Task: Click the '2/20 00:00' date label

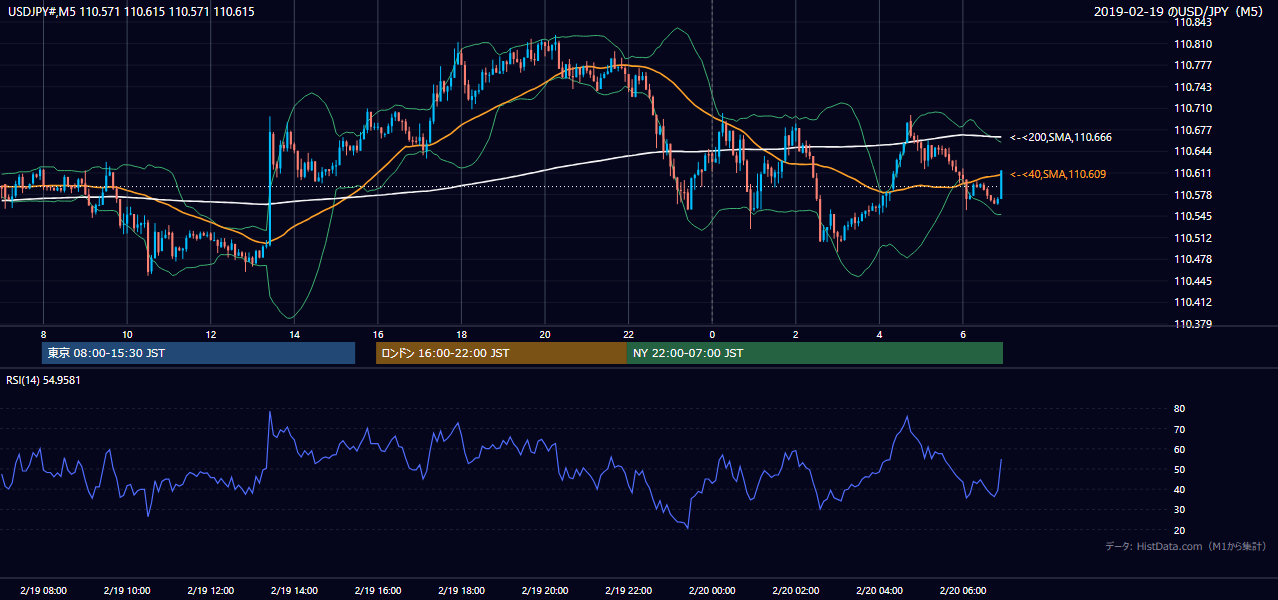Action: [x=712, y=591]
